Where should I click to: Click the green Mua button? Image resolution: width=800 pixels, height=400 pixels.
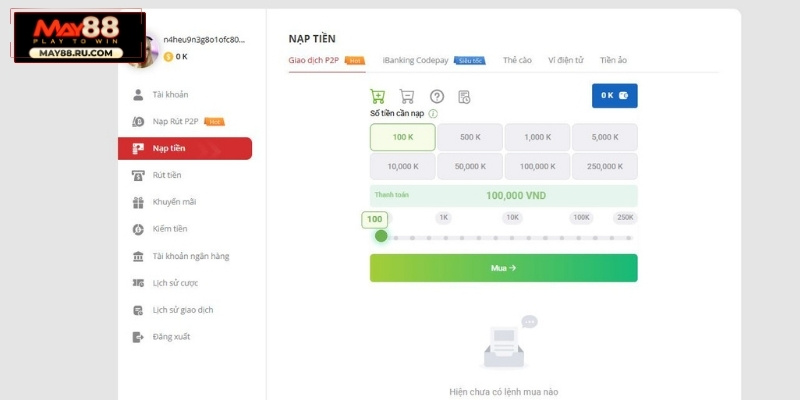click(x=504, y=268)
